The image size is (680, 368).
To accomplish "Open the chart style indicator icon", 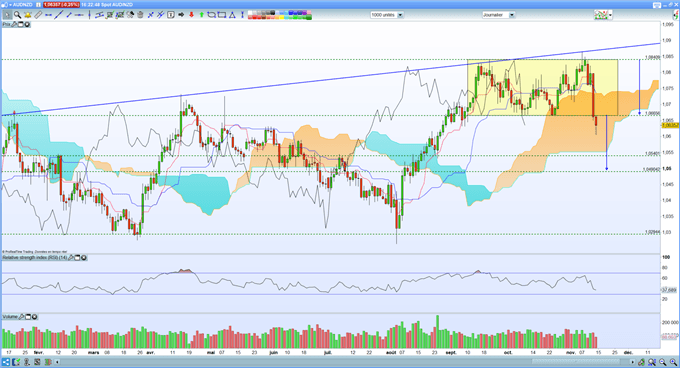I will tap(601, 15).
